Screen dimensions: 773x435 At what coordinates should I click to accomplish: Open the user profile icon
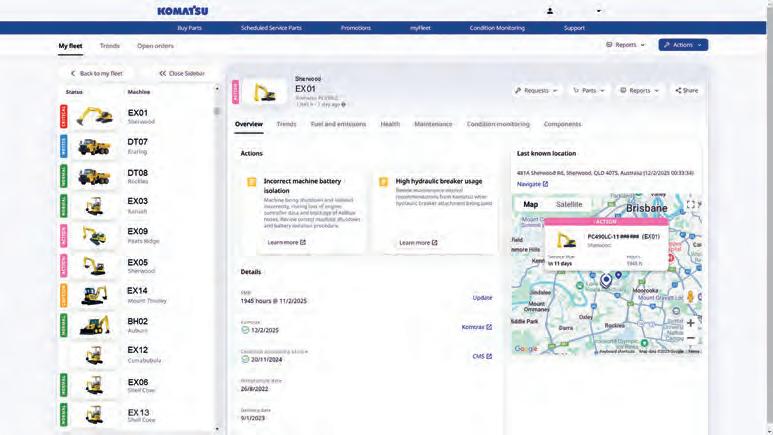coord(550,11)
